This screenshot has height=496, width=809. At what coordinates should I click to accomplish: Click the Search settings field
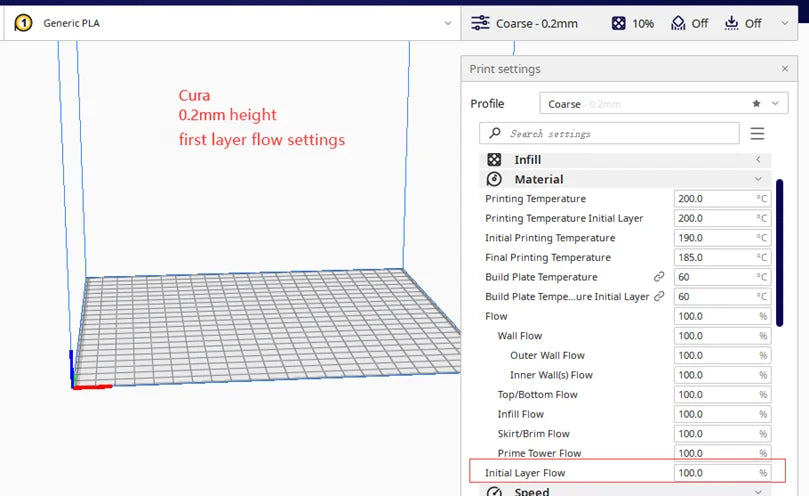610,134
